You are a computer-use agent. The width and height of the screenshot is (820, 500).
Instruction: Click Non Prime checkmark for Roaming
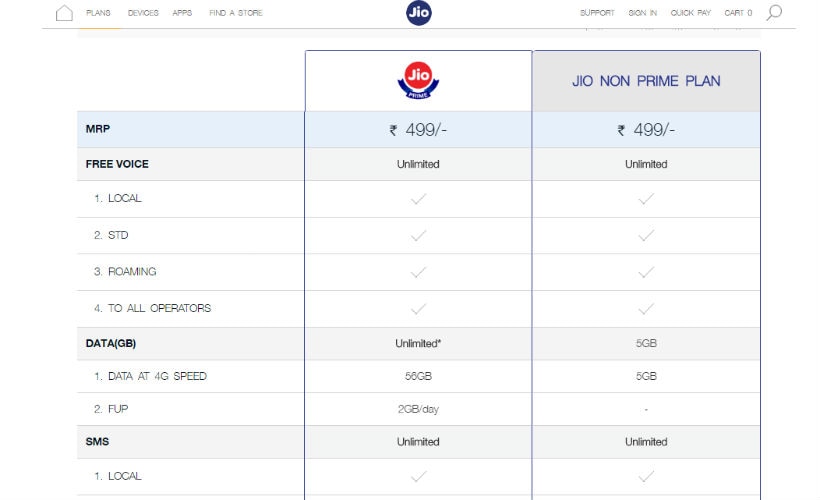[x=646, y=272]
